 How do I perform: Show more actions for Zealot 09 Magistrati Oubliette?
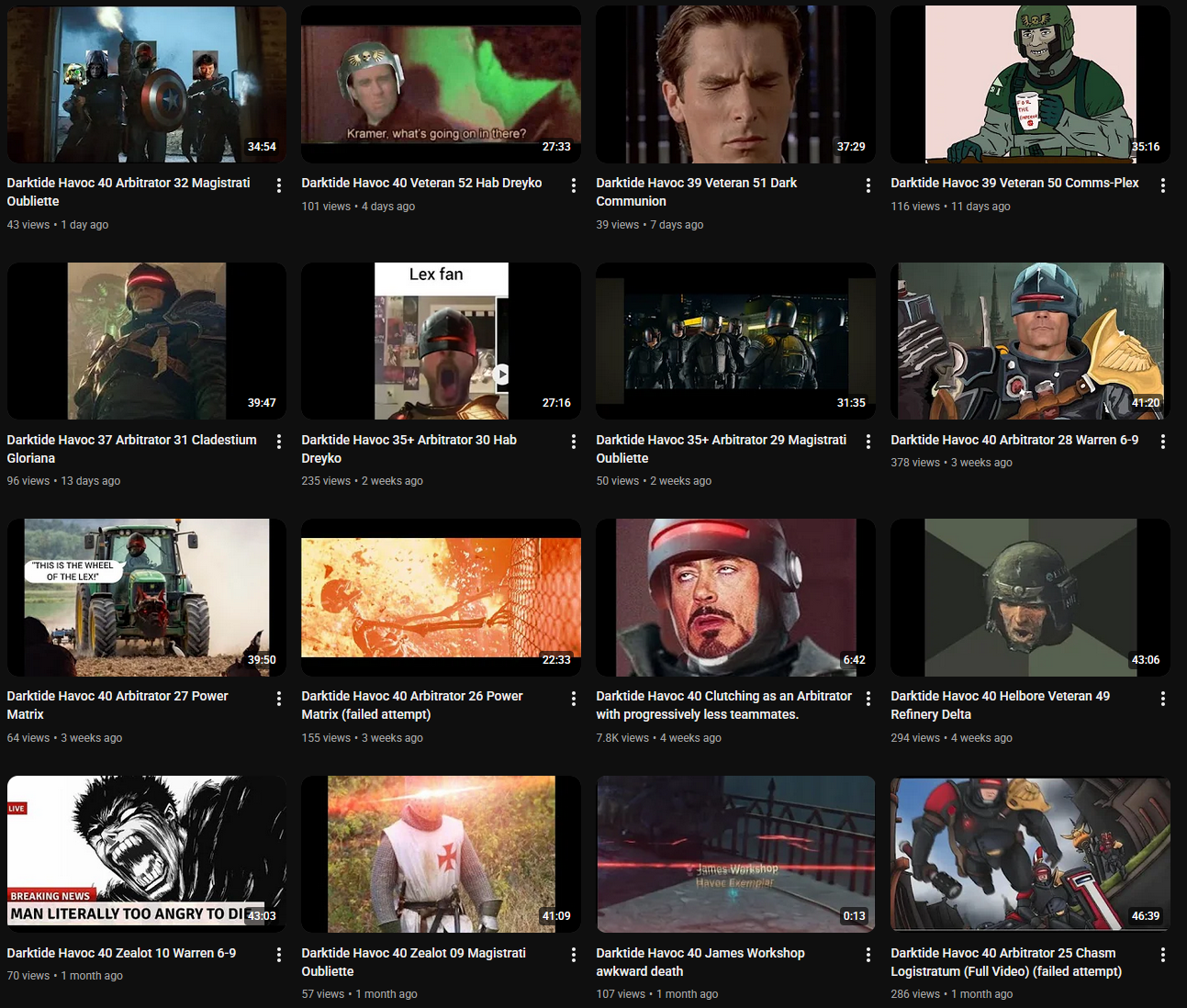pos(574,955)
